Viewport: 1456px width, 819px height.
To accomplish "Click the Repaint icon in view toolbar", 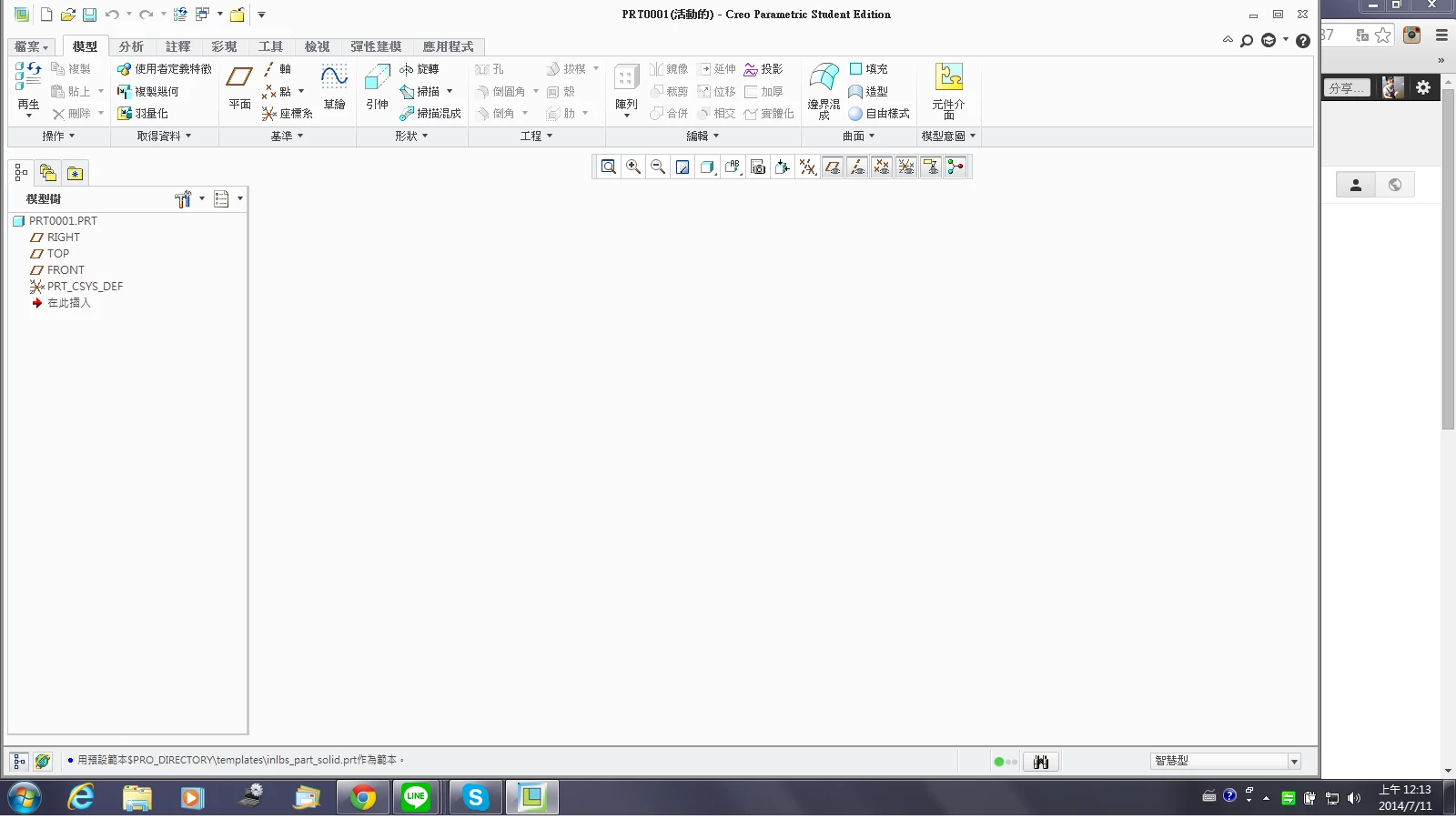I will coord(682,167).
